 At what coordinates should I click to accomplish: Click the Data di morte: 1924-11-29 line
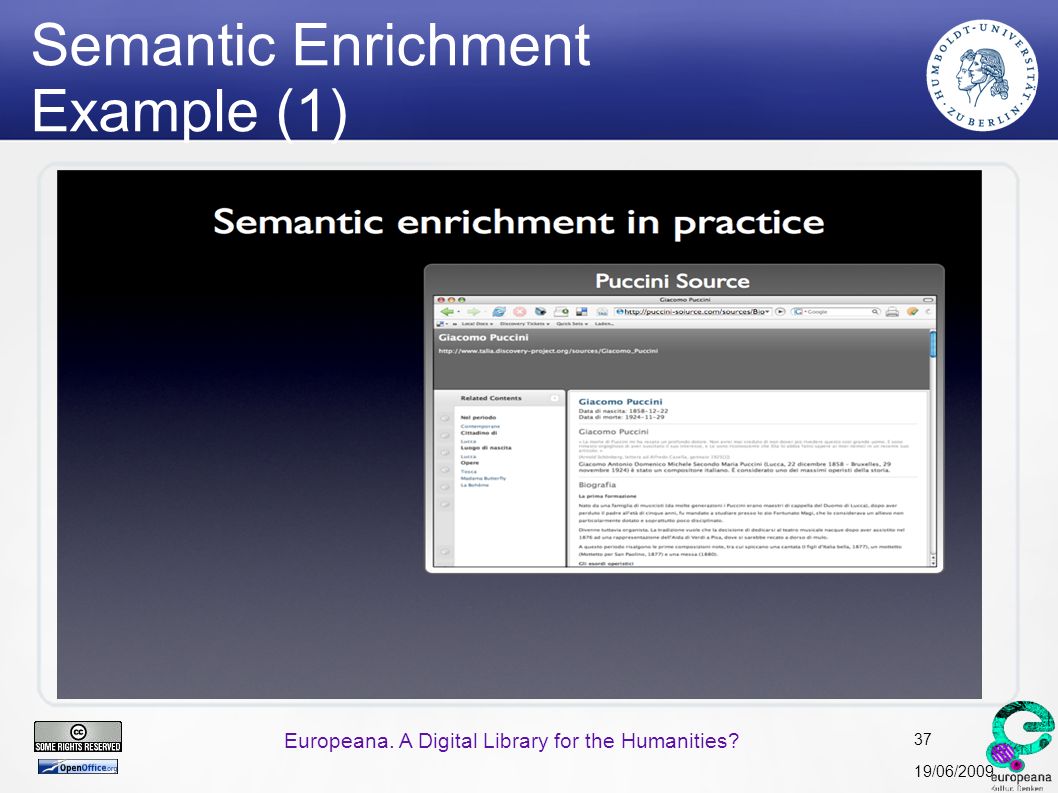(x=621, y=417)
